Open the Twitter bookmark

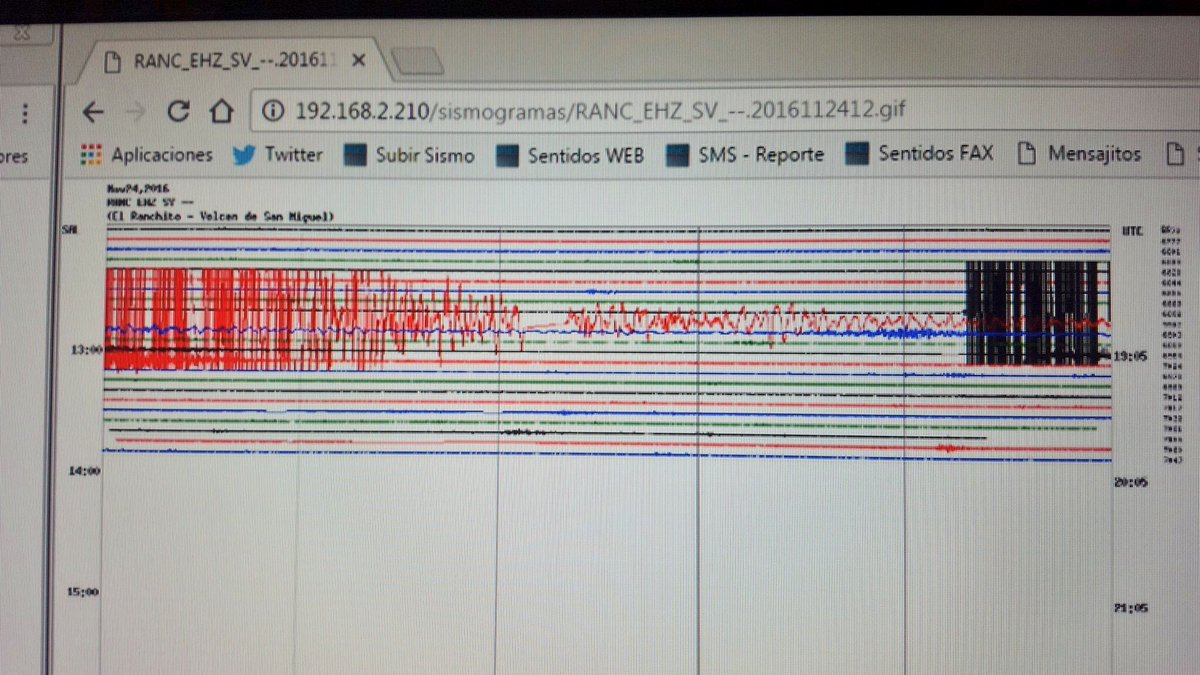[x=278, y=154]
